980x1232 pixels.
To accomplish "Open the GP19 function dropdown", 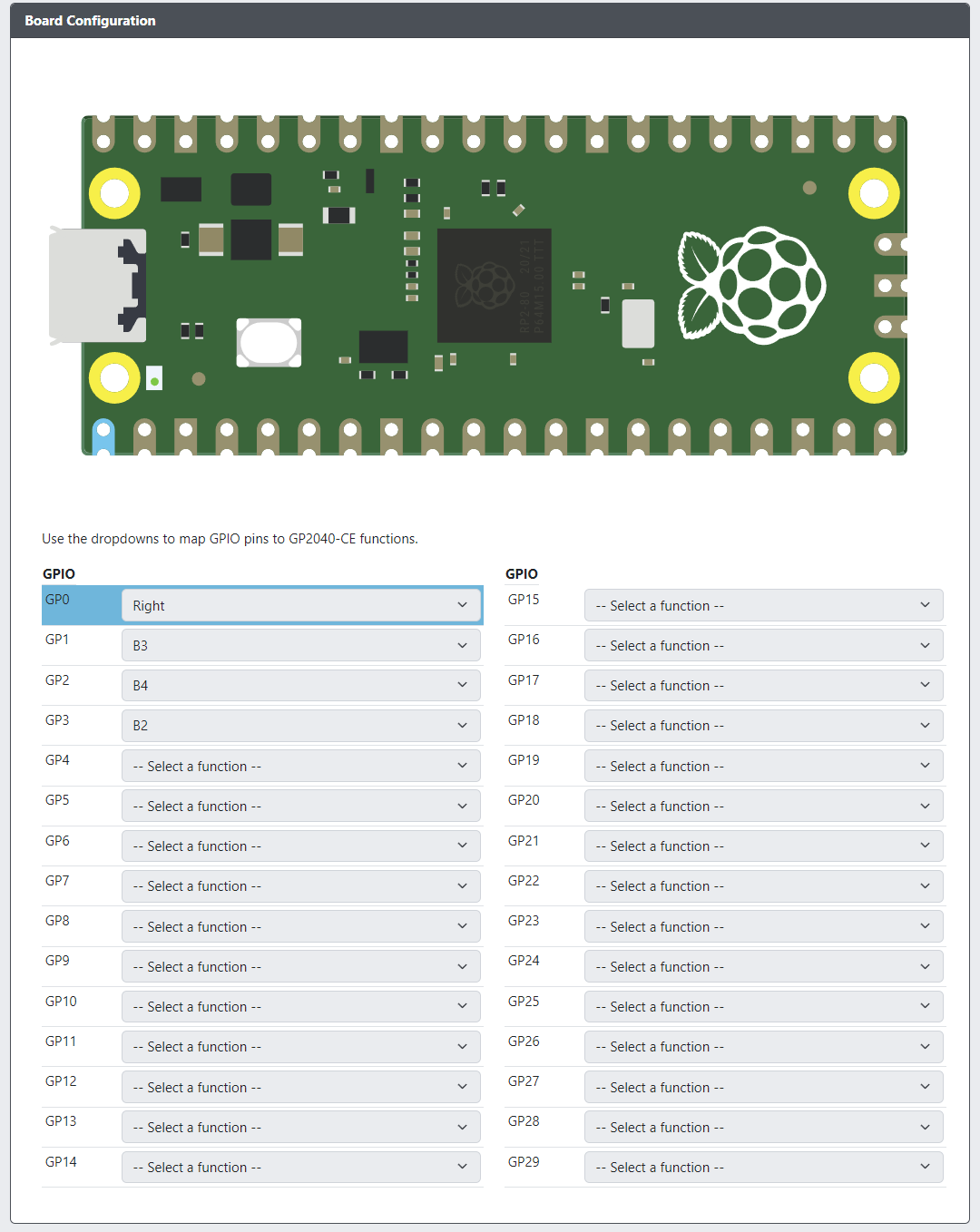I will (x=764, y=766).
